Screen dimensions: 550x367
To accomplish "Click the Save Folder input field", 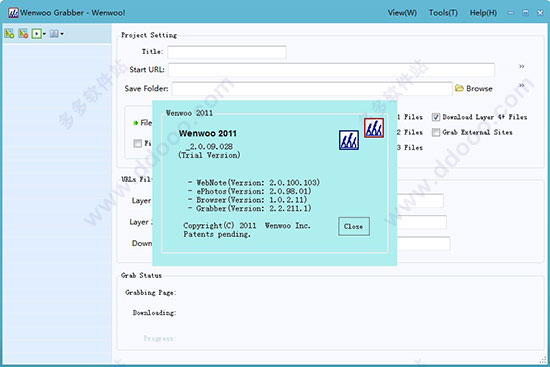I will [x=312, y=88].
